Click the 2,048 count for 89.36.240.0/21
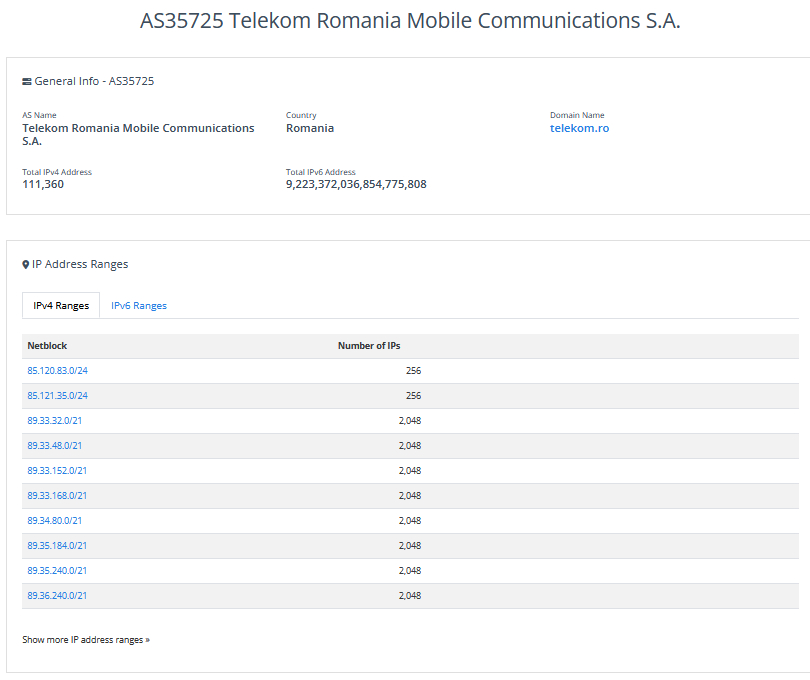The image size is (810, 680). [410, 596]
